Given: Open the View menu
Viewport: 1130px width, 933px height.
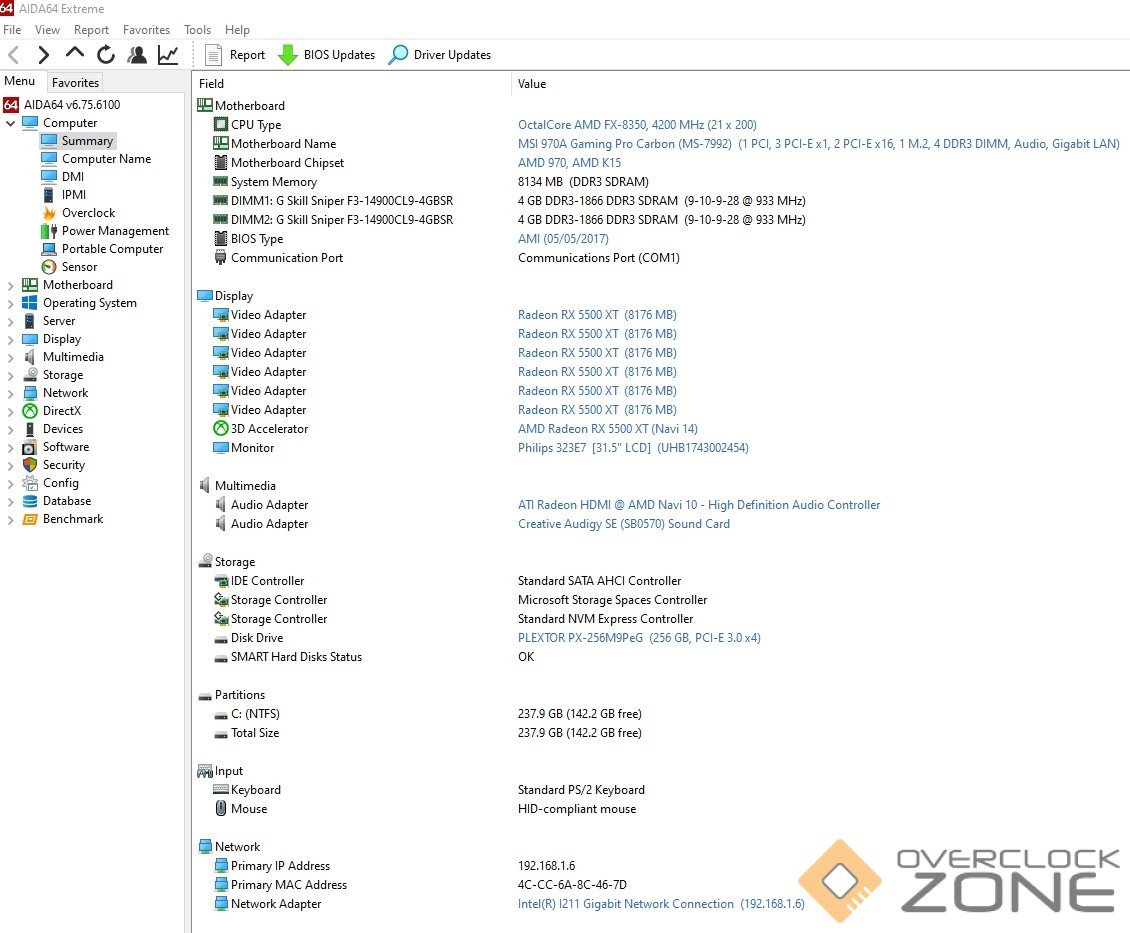Looking at the screenshot, I should click(48, 30).
